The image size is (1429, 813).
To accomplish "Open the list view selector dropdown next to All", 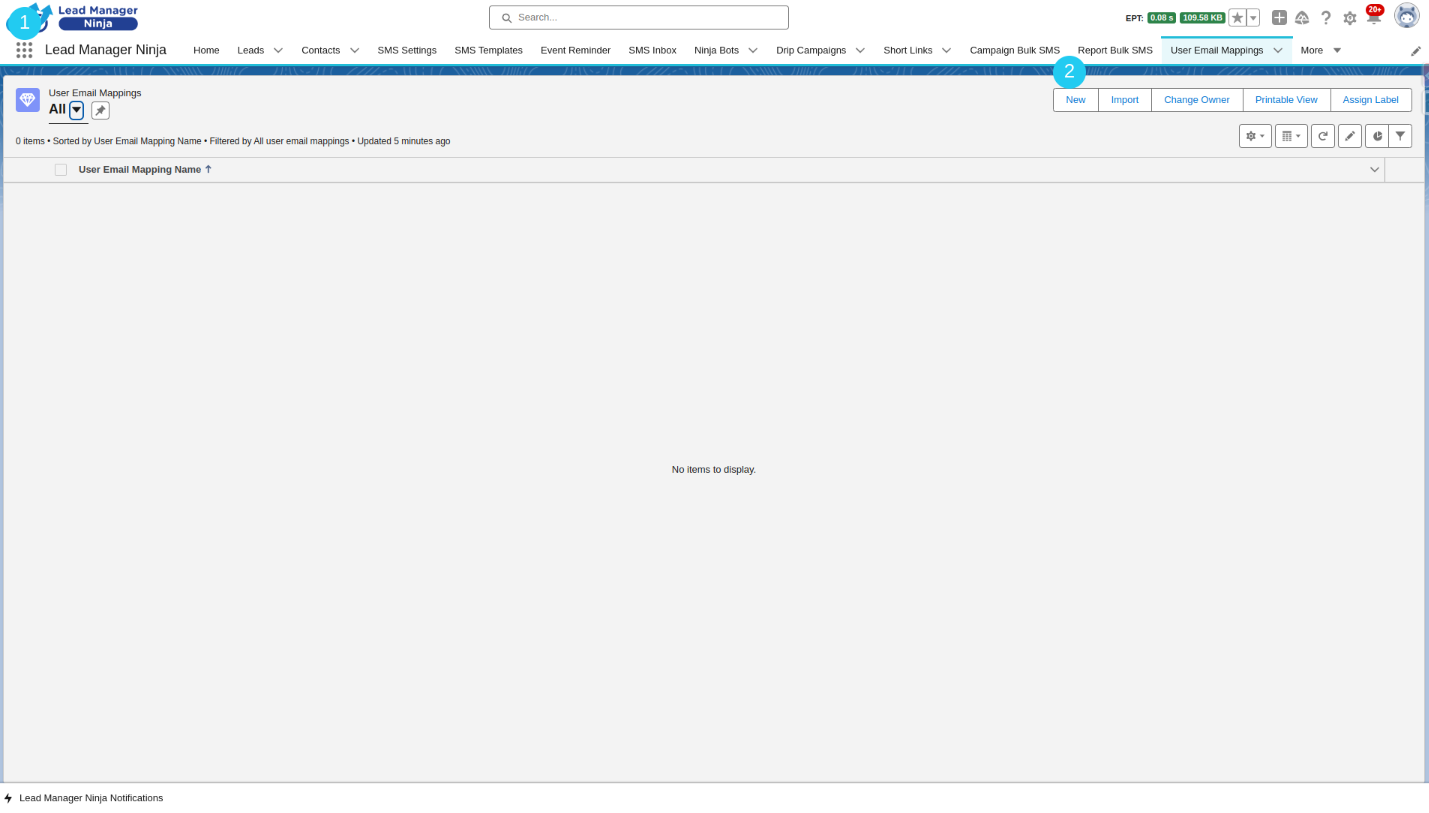I will (x=76, y=110).
